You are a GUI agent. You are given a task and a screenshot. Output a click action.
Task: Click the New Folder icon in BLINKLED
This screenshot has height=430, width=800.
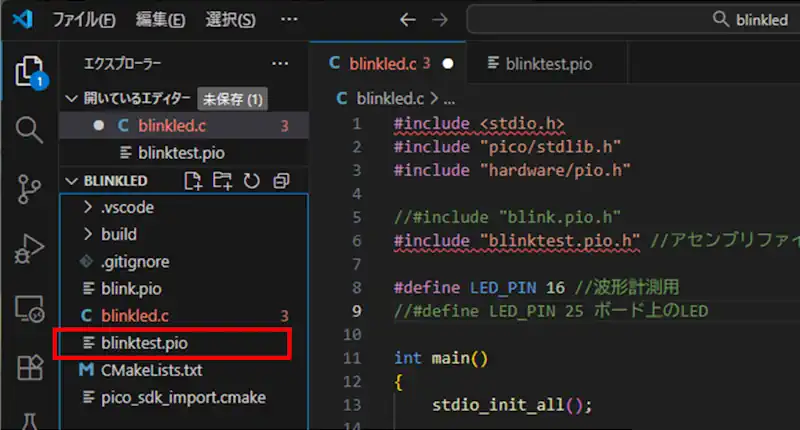coord(222,181)
